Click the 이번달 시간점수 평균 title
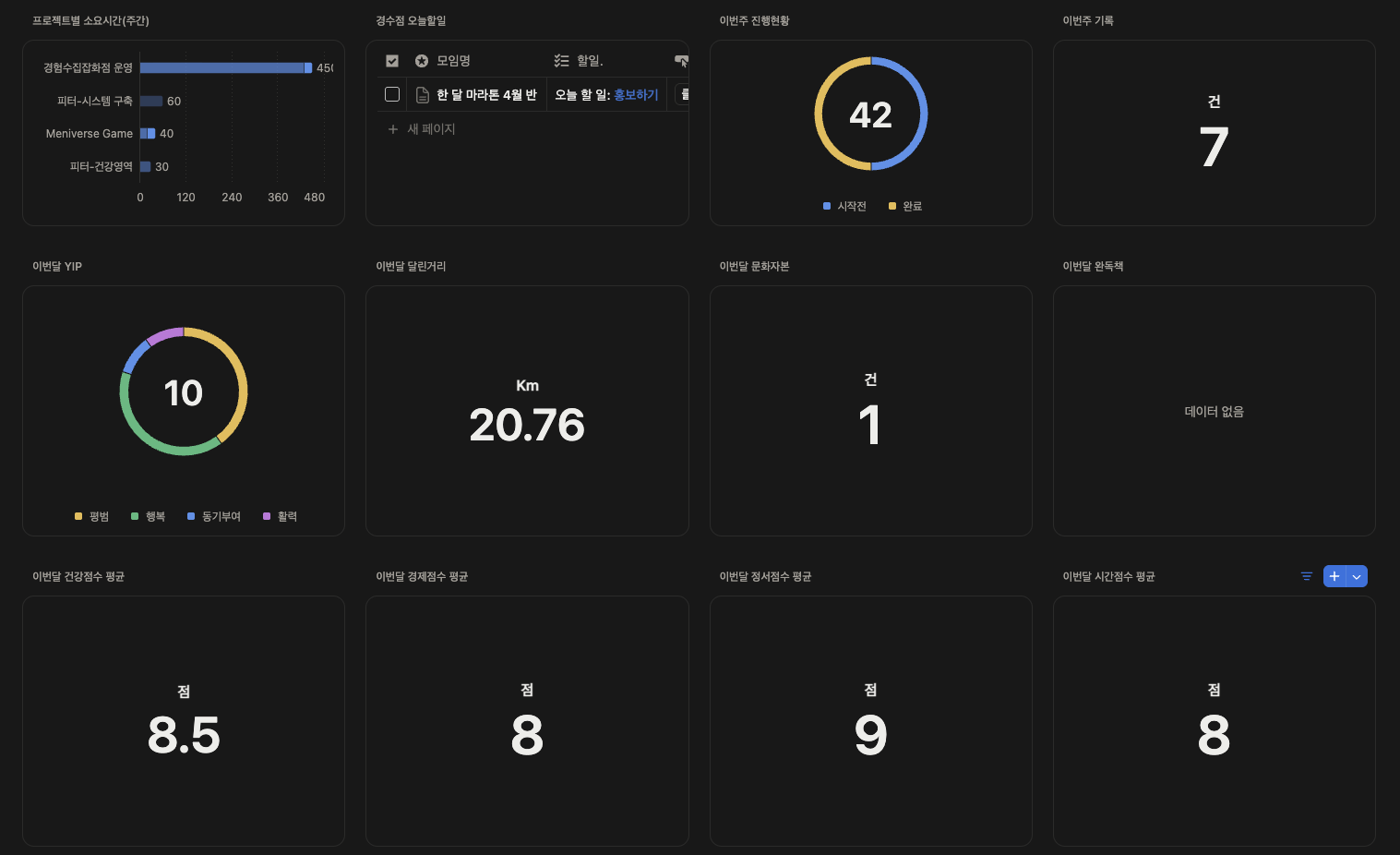Image resolution: width=1400 pixels, height=855 pixels. point(1108,577)
